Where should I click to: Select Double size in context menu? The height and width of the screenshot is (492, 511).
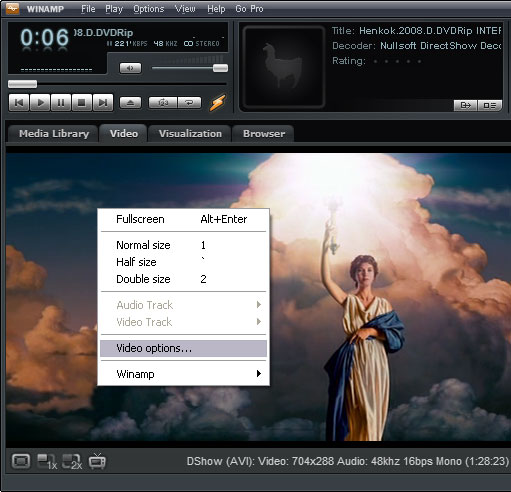[x=183, y=279]
